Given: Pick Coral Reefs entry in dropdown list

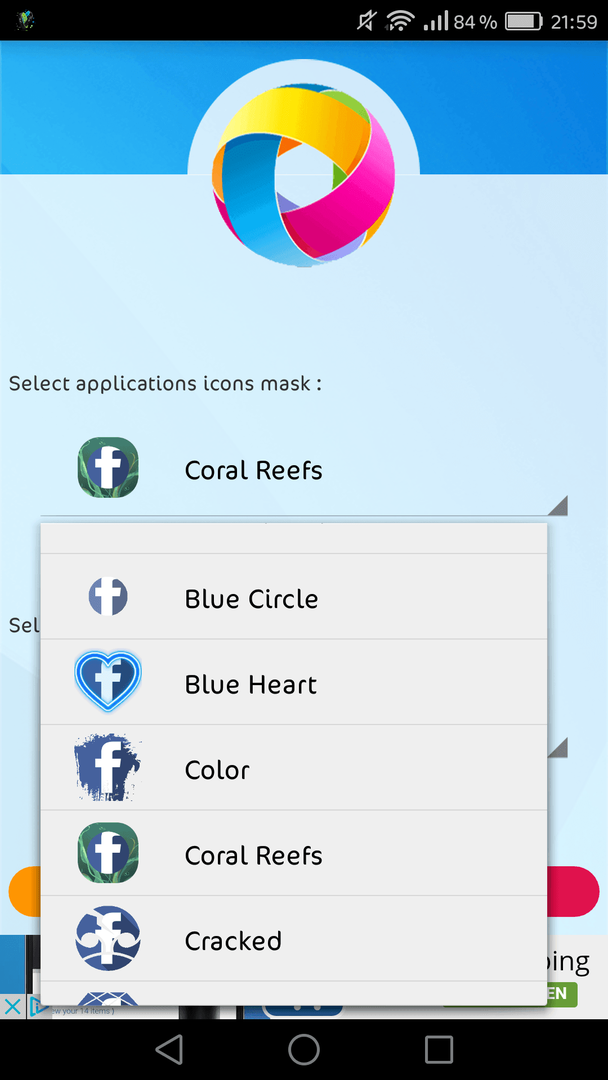Looking at the screenshot, I should 294,853.
